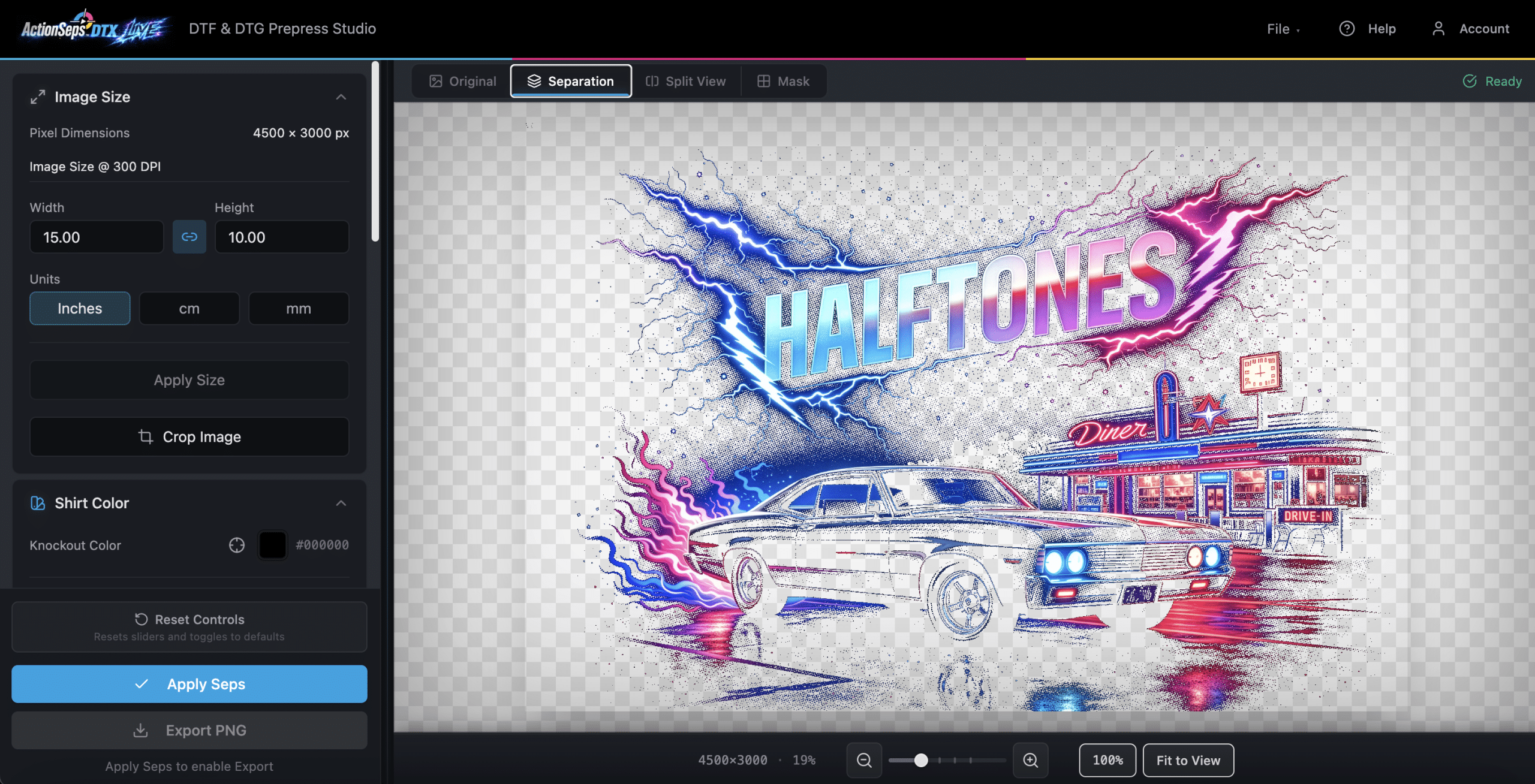Click the Width input field
This screenshot has width=1535, height=784.
[x=97, y=237]
